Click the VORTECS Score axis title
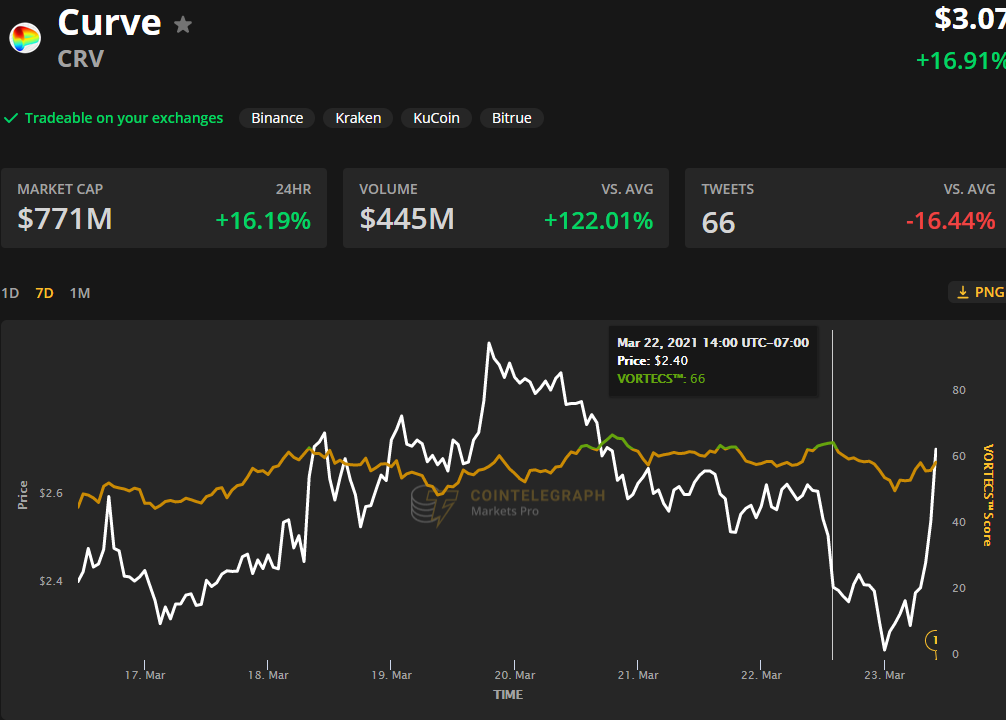Screen dimensions: 1006x720 [x=988, y=495]
